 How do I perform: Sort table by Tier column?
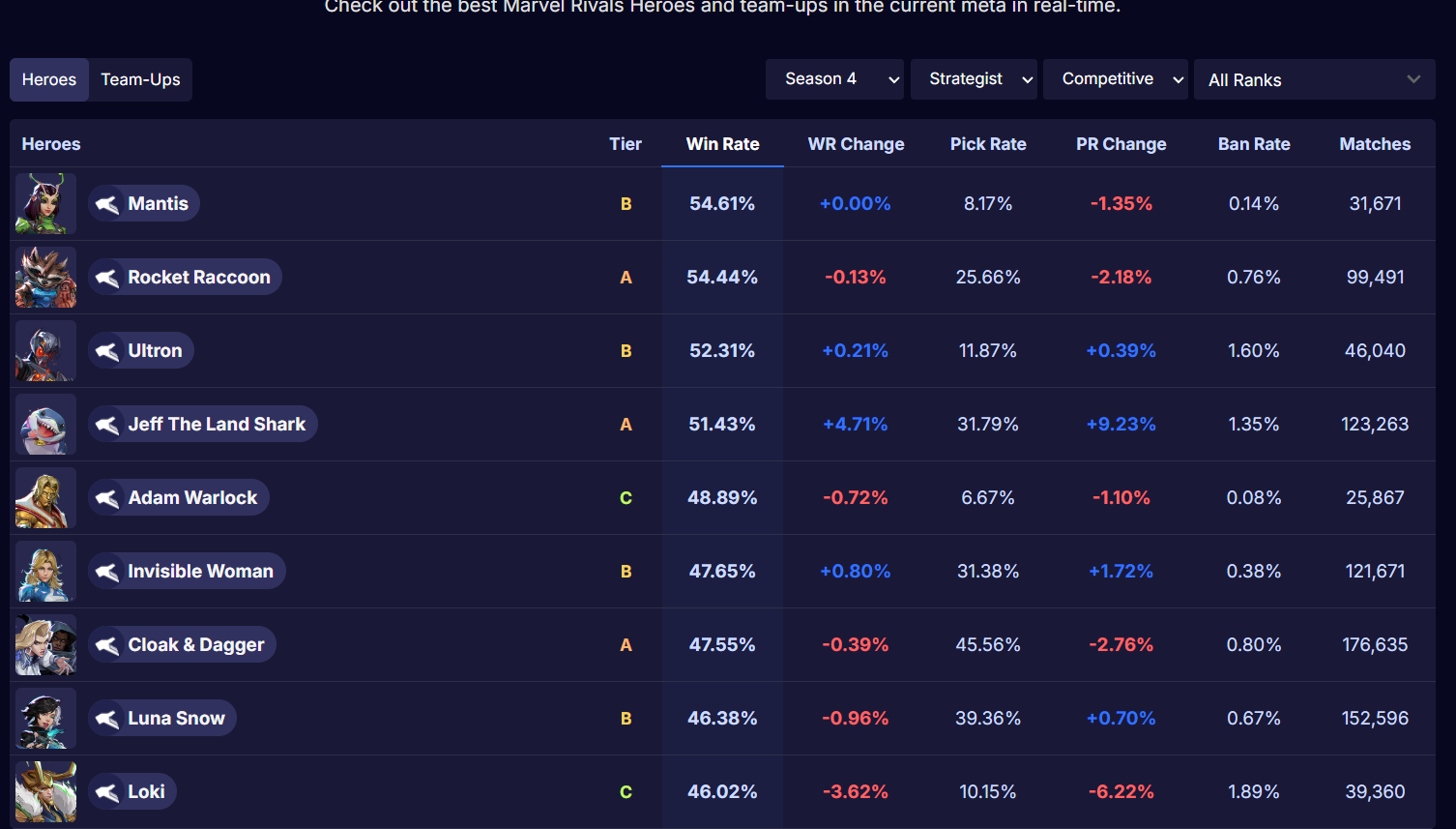626,144
